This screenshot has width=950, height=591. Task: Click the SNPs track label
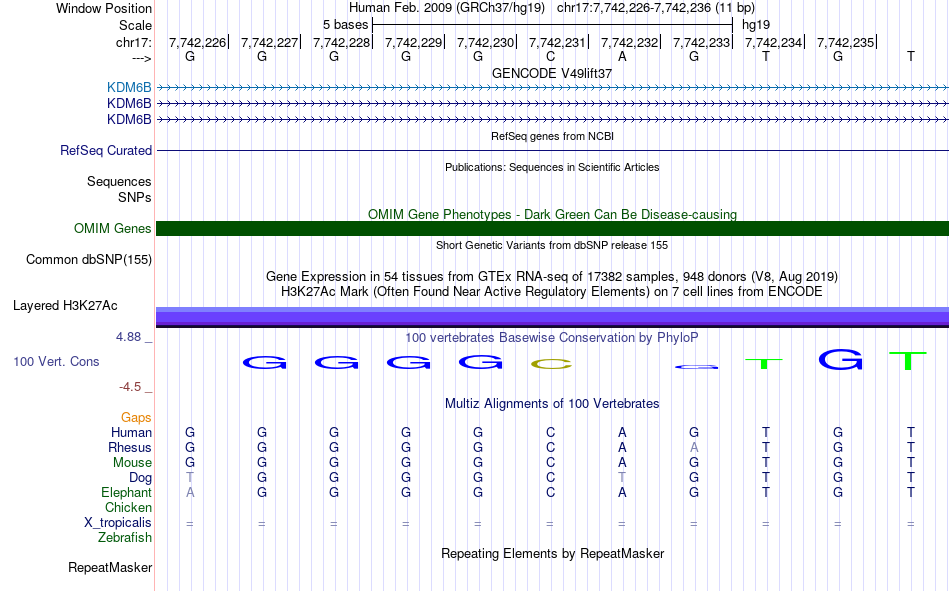135,198
